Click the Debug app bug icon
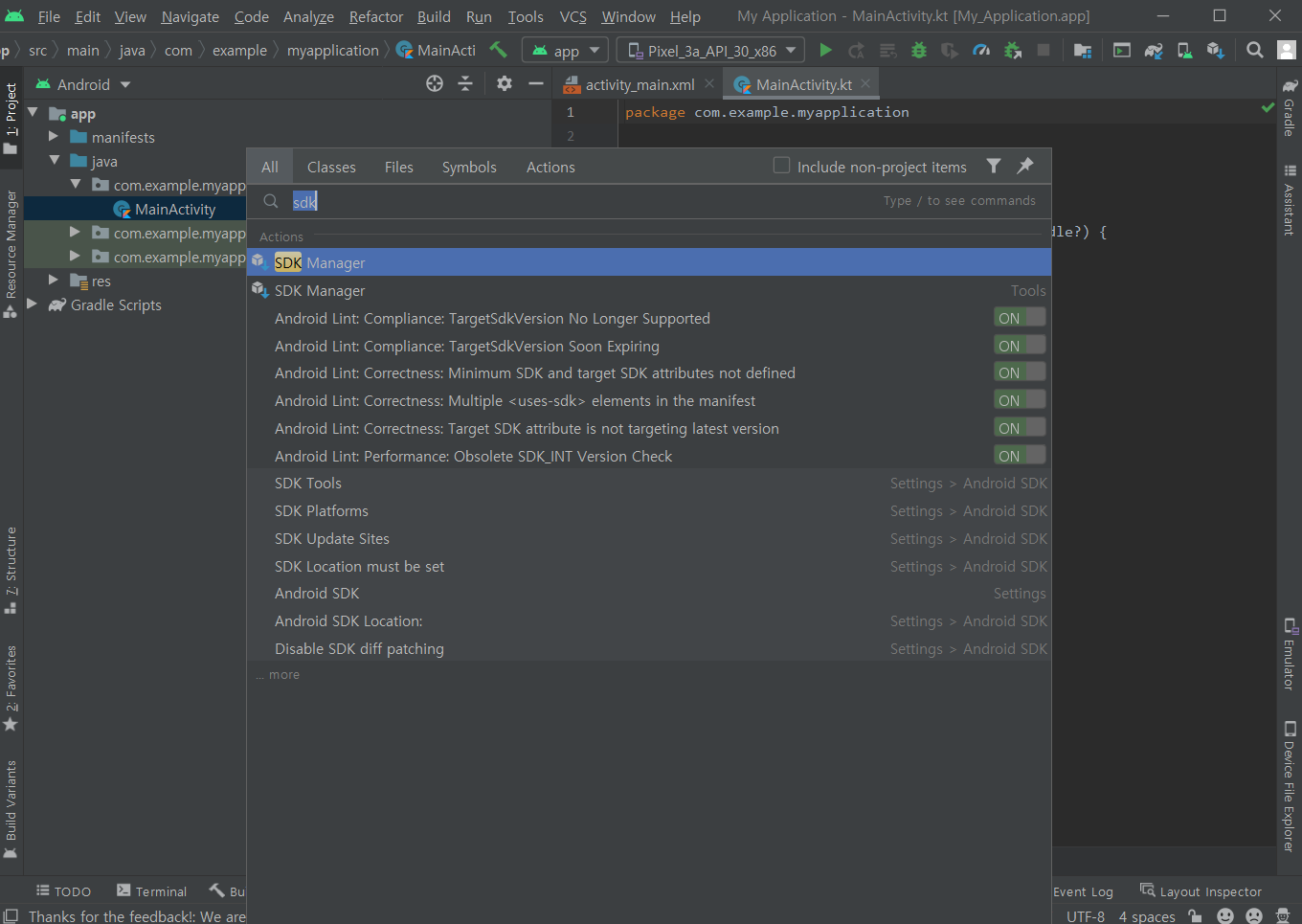The width and height of the screenshot is (1302, 924). pyautogui.click(x=919, y=50)
